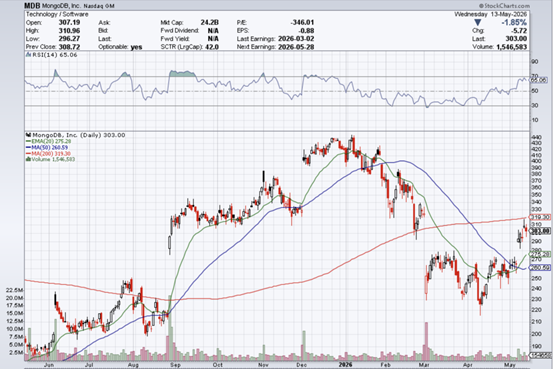The image size is (553, 369).
Task: Click the black 303.00 price tag on right axis
Action: pyautogui.click(x=540, y=231)
